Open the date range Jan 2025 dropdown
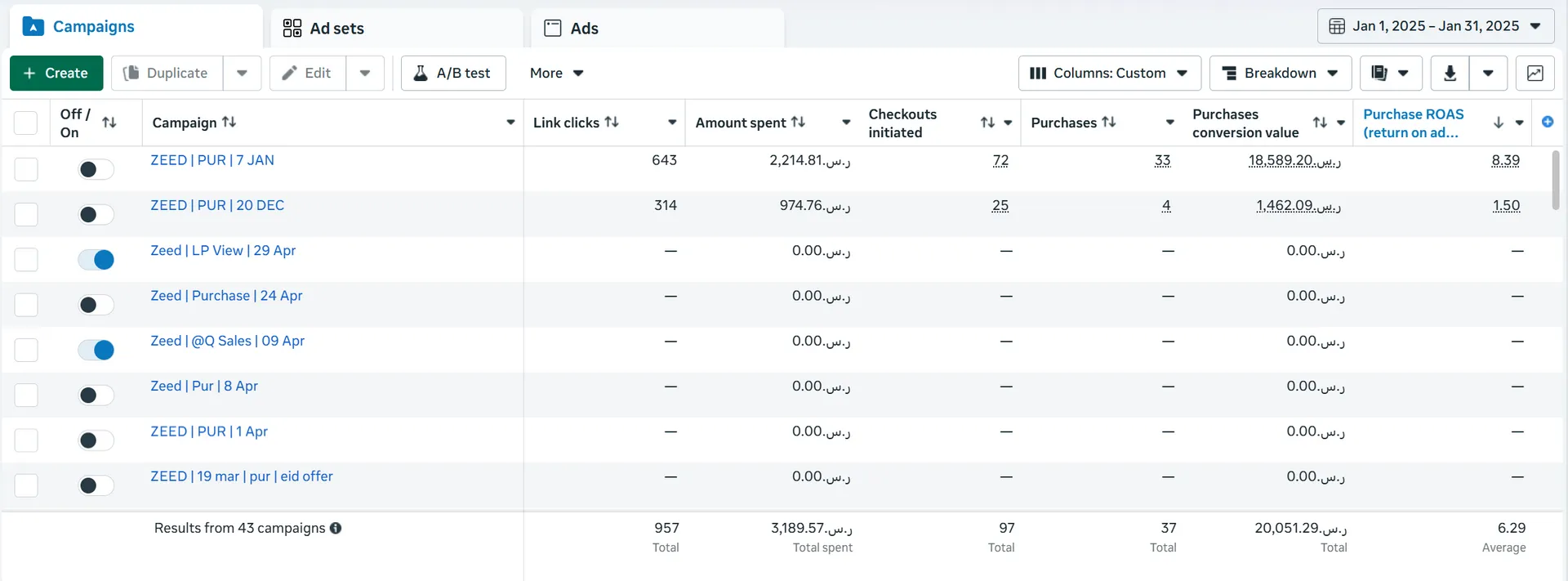The image size is (1568, 581). tap(1436, 26)
